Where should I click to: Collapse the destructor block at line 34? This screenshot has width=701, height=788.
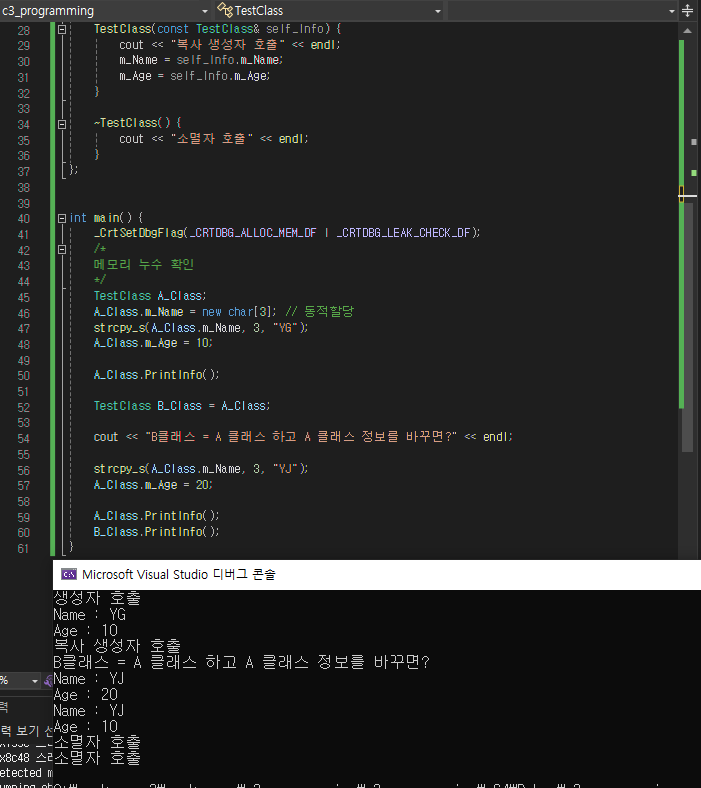point(62,124)
